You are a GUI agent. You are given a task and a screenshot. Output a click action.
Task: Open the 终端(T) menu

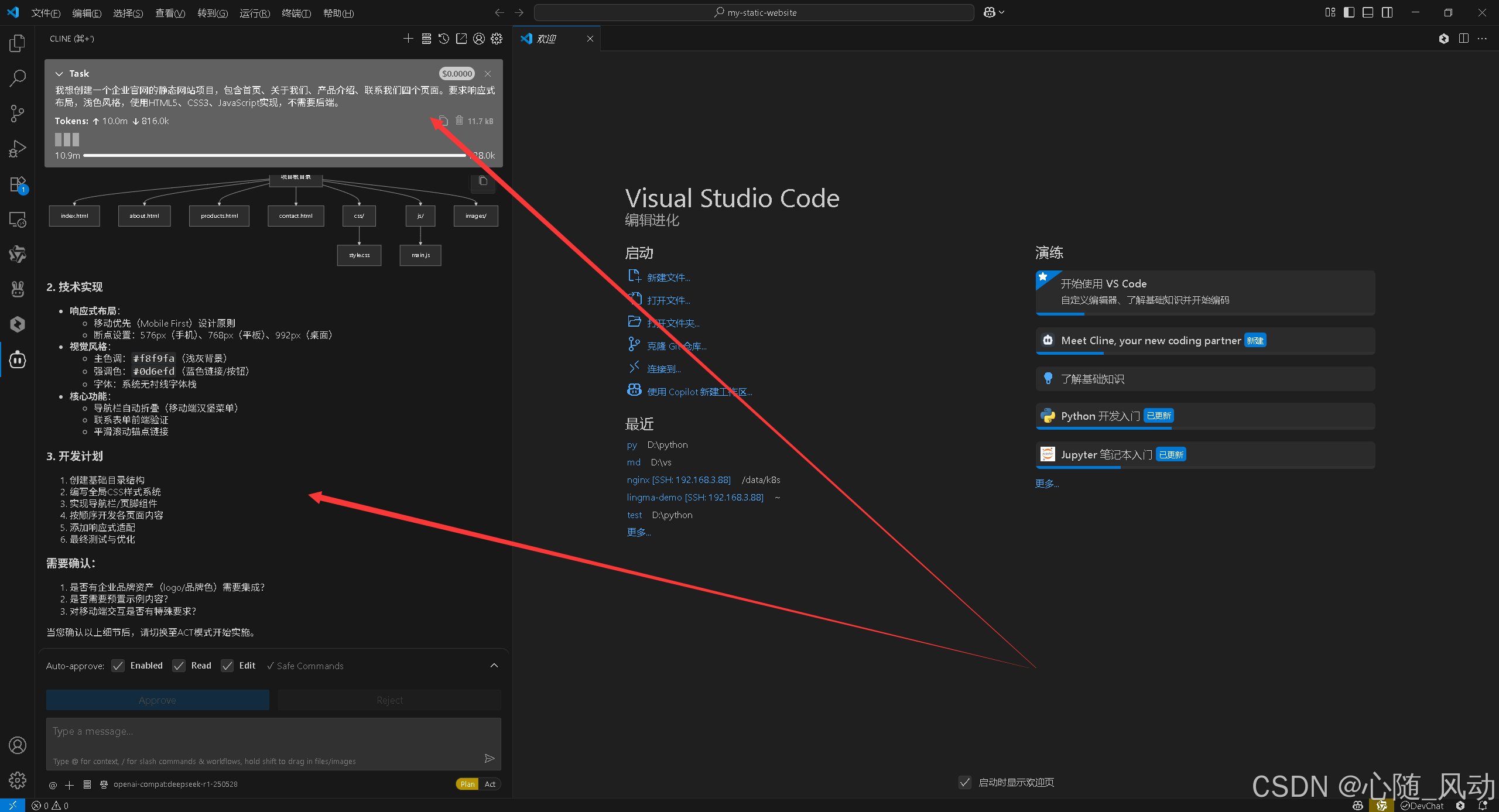coord(296,13)
